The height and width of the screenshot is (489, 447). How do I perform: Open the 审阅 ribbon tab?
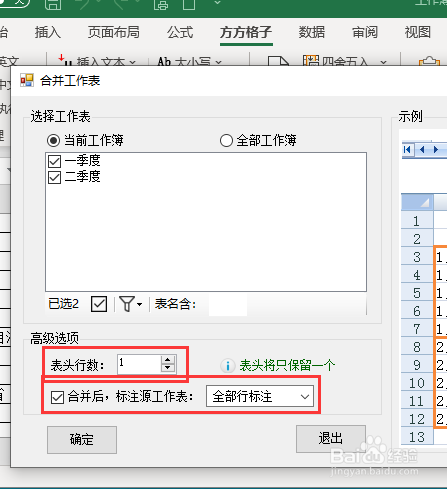pyautogui.click(x=365, y=32)
